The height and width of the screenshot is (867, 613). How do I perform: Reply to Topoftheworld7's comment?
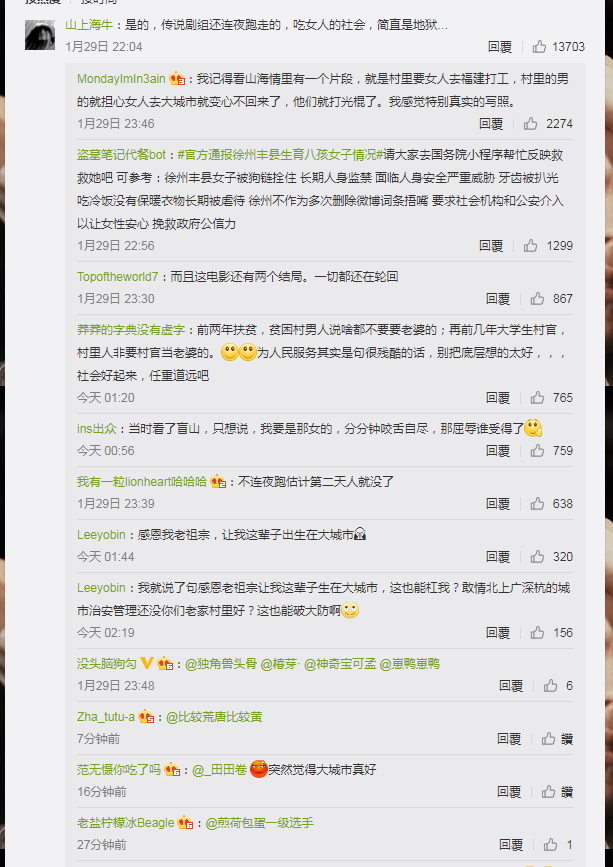[497, 299]
